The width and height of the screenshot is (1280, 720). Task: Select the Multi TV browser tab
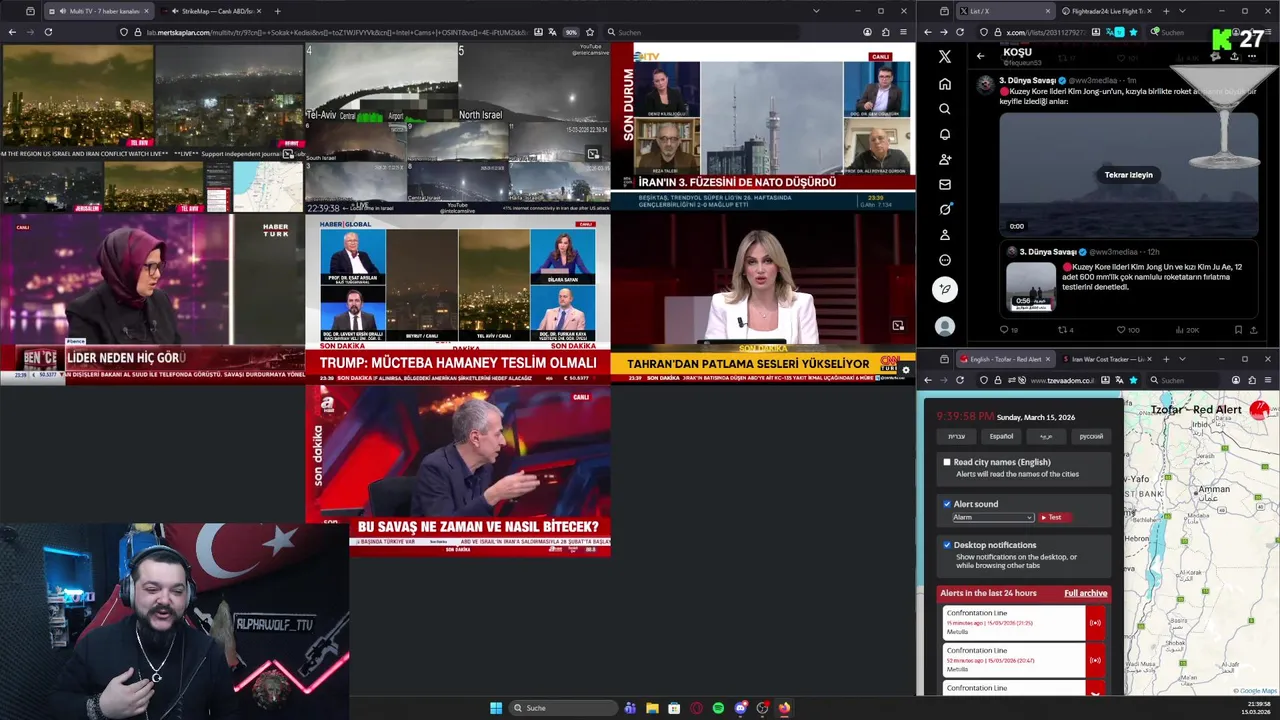point(99,11)
